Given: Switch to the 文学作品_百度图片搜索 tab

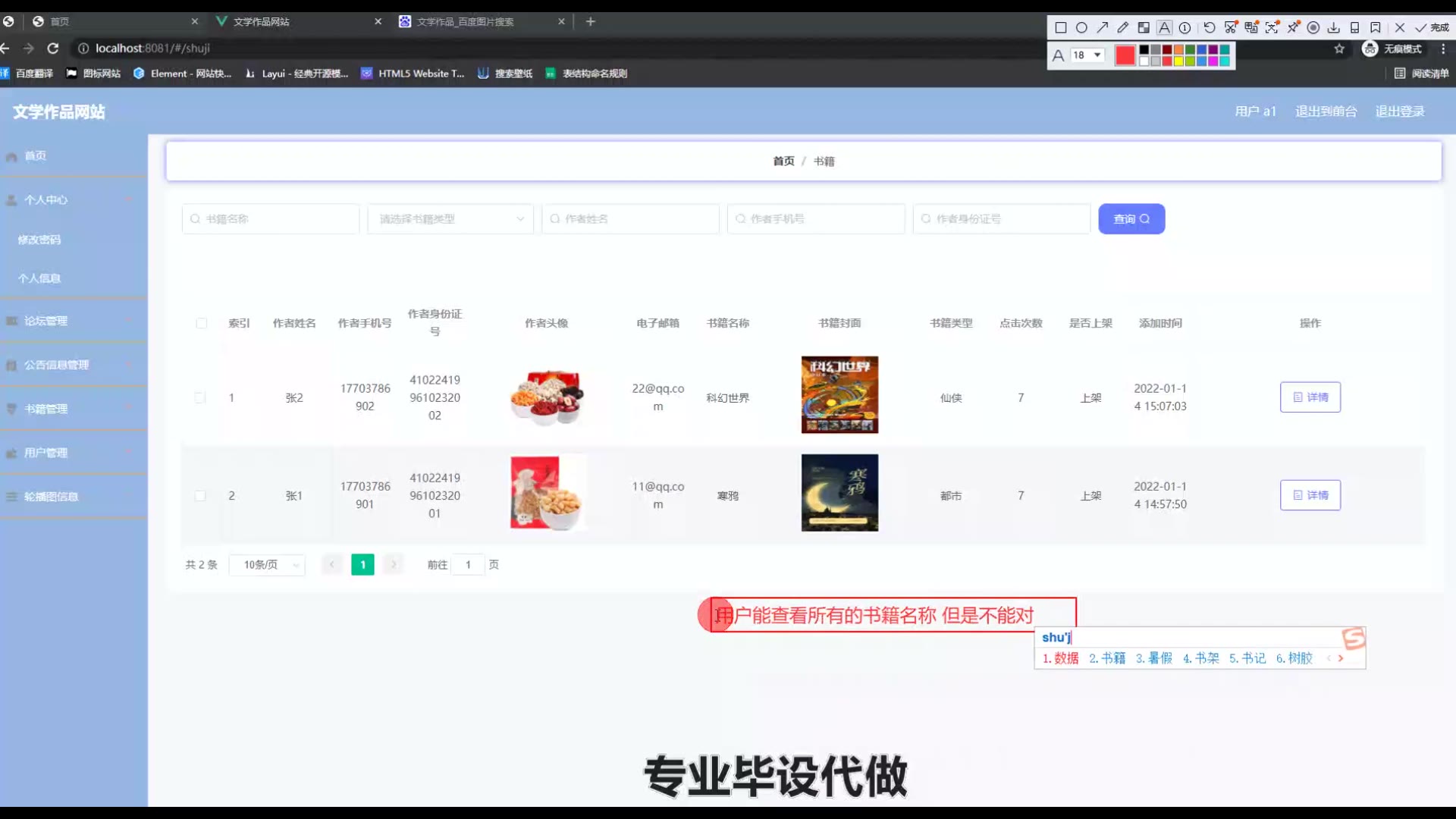Looking at the screenshot, I should coord(466,21).
